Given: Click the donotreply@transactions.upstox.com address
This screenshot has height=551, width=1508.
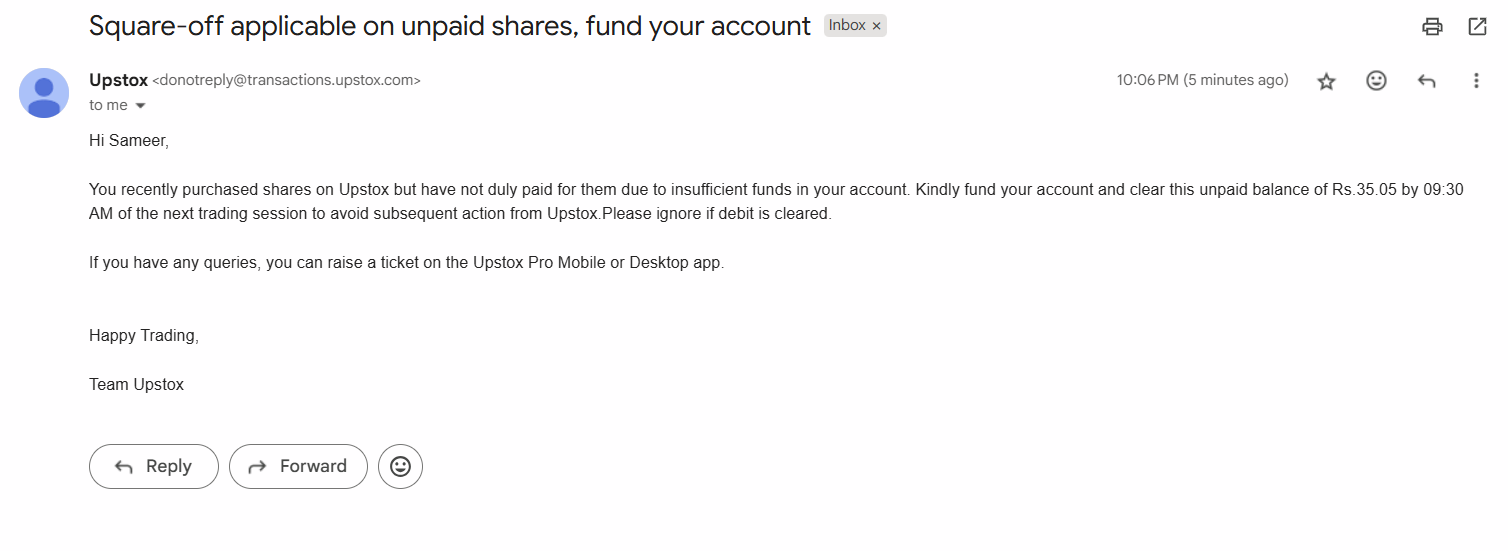Looking at the screenshot, I should [x=286, y=80].
